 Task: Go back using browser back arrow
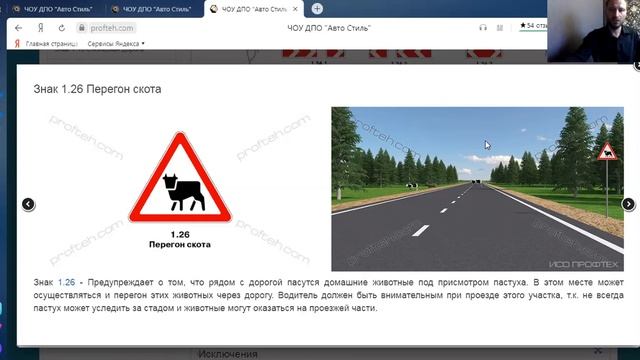(18, 28)
